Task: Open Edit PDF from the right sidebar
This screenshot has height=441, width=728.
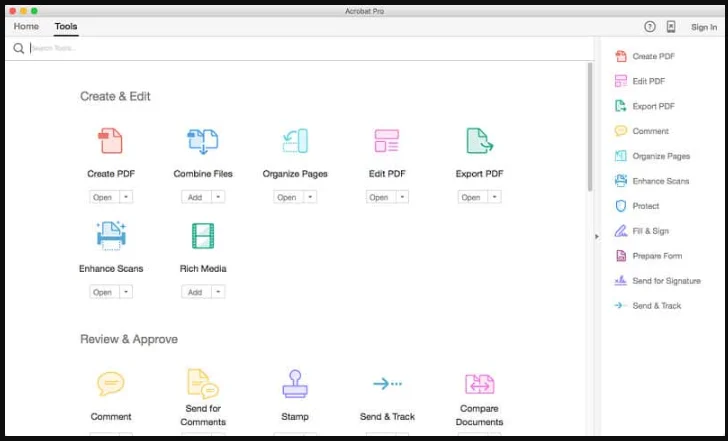Action: 640,81
